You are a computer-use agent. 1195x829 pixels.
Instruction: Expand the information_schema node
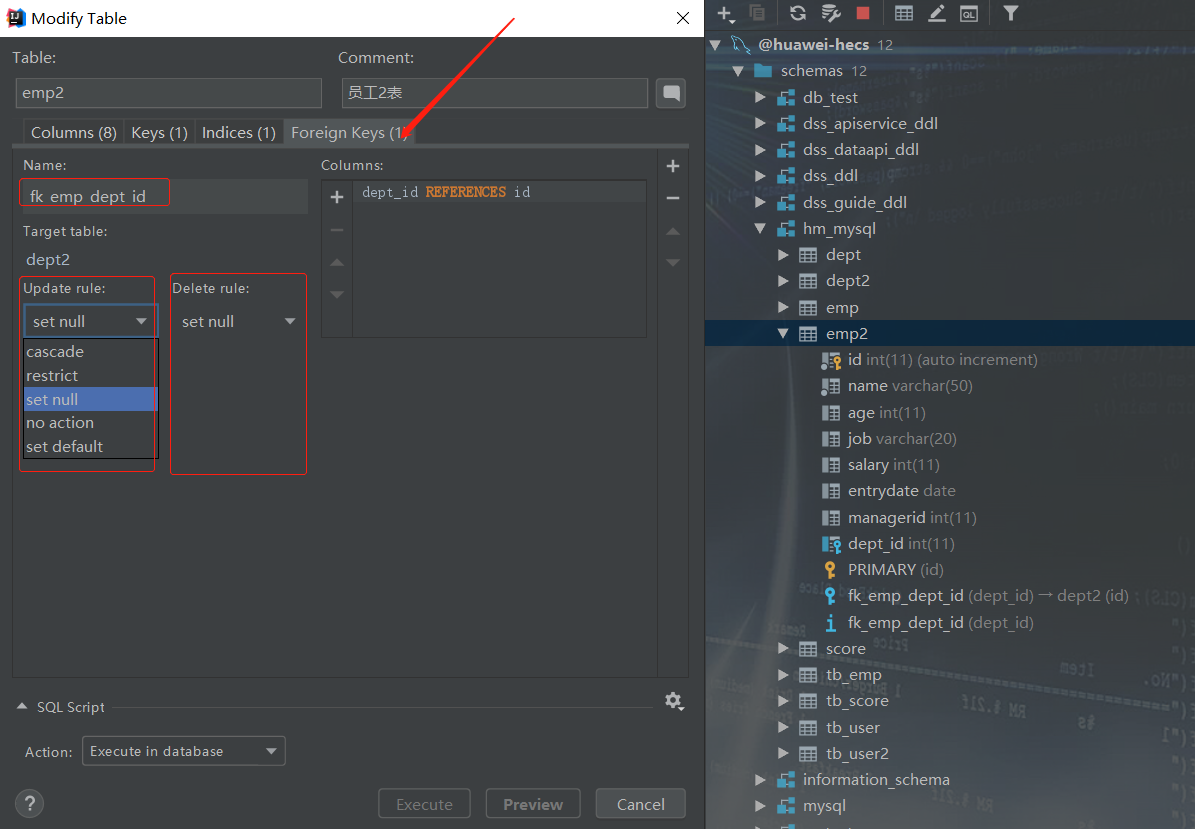[x=760, y=779]
